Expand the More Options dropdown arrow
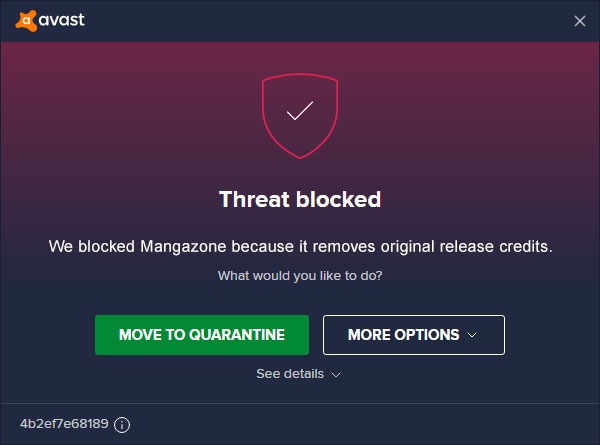 click(473, 335)
